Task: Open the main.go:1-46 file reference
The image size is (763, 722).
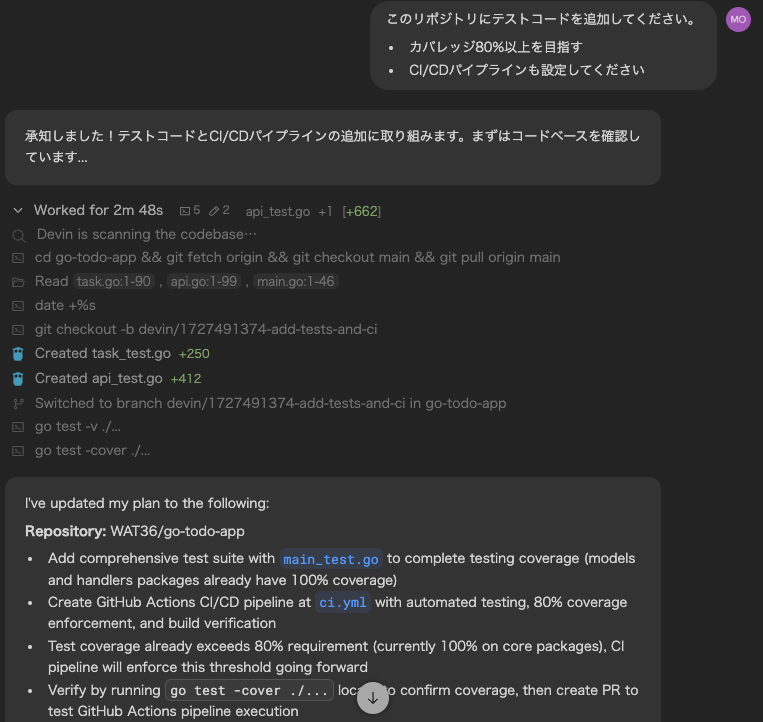Action: tap(296, 282)
